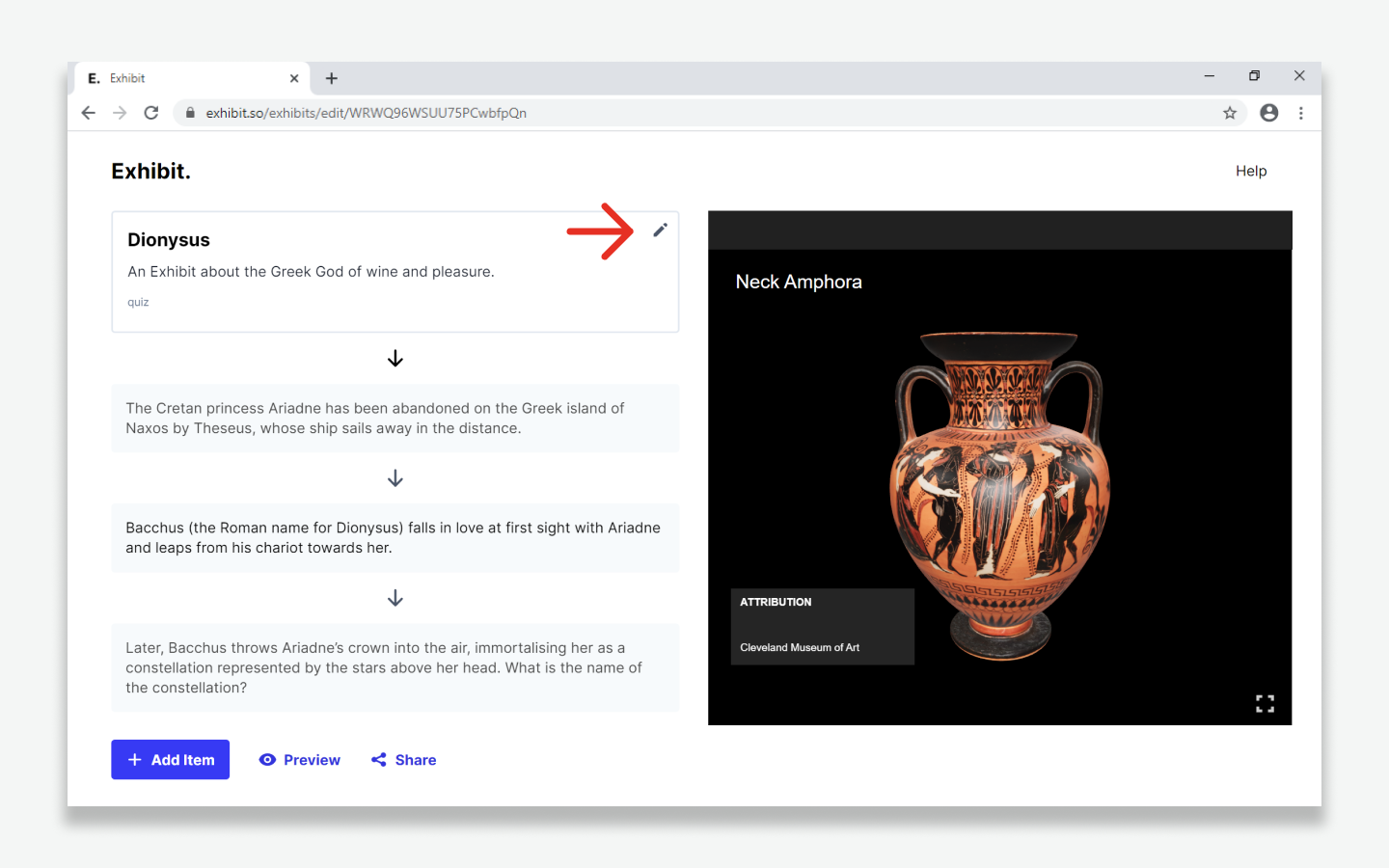This screenshot has width=1389, height=868.
Task: Preview the exhibit
Action: [300, 760]
